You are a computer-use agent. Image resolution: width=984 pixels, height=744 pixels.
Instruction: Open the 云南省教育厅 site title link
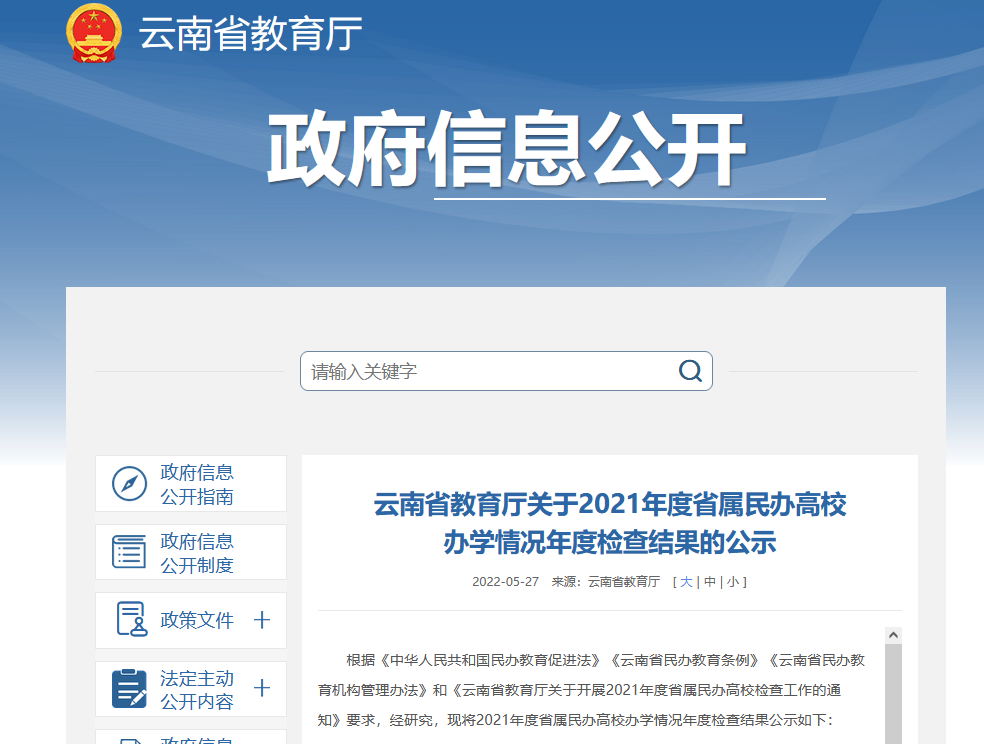tap(250, 34)
